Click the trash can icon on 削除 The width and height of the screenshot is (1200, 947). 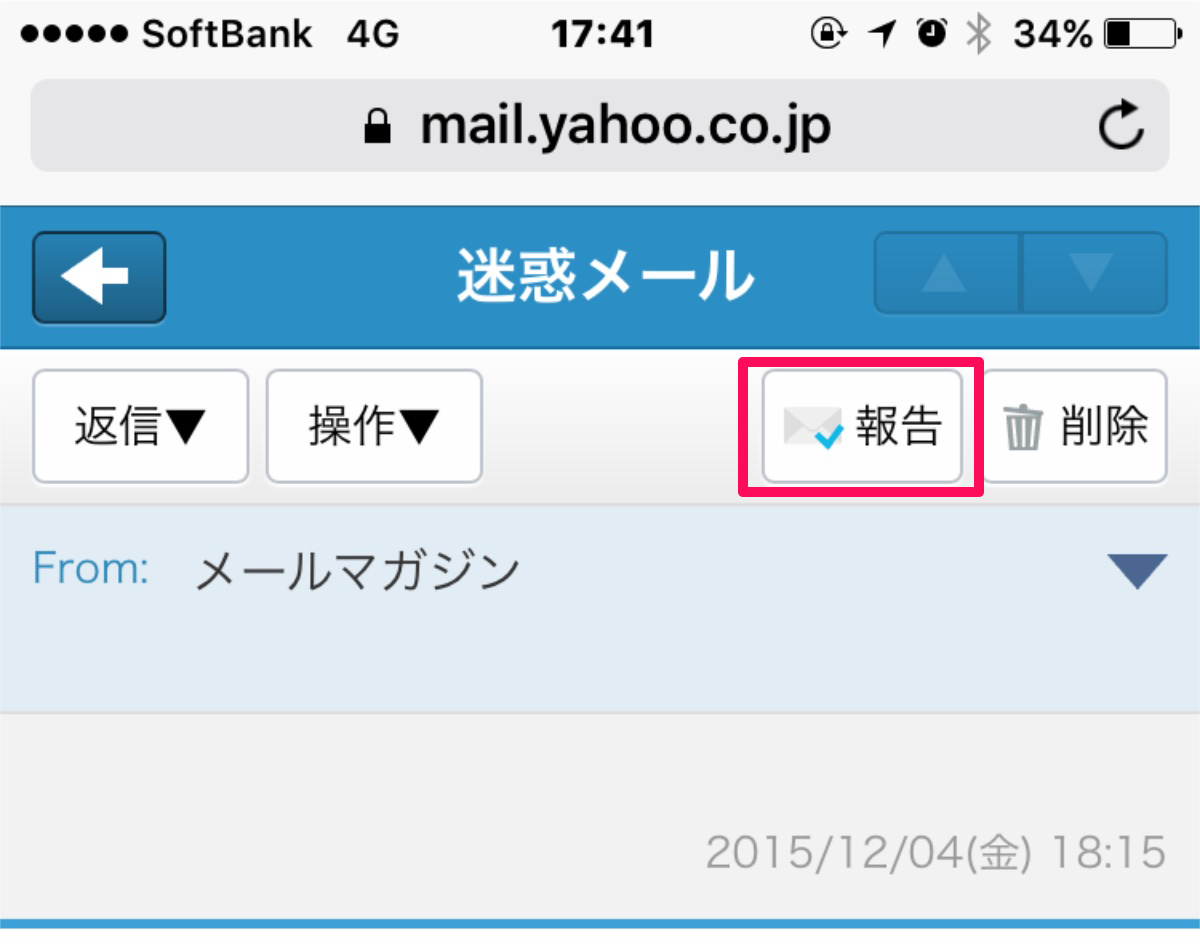(x=1022, y=428)
